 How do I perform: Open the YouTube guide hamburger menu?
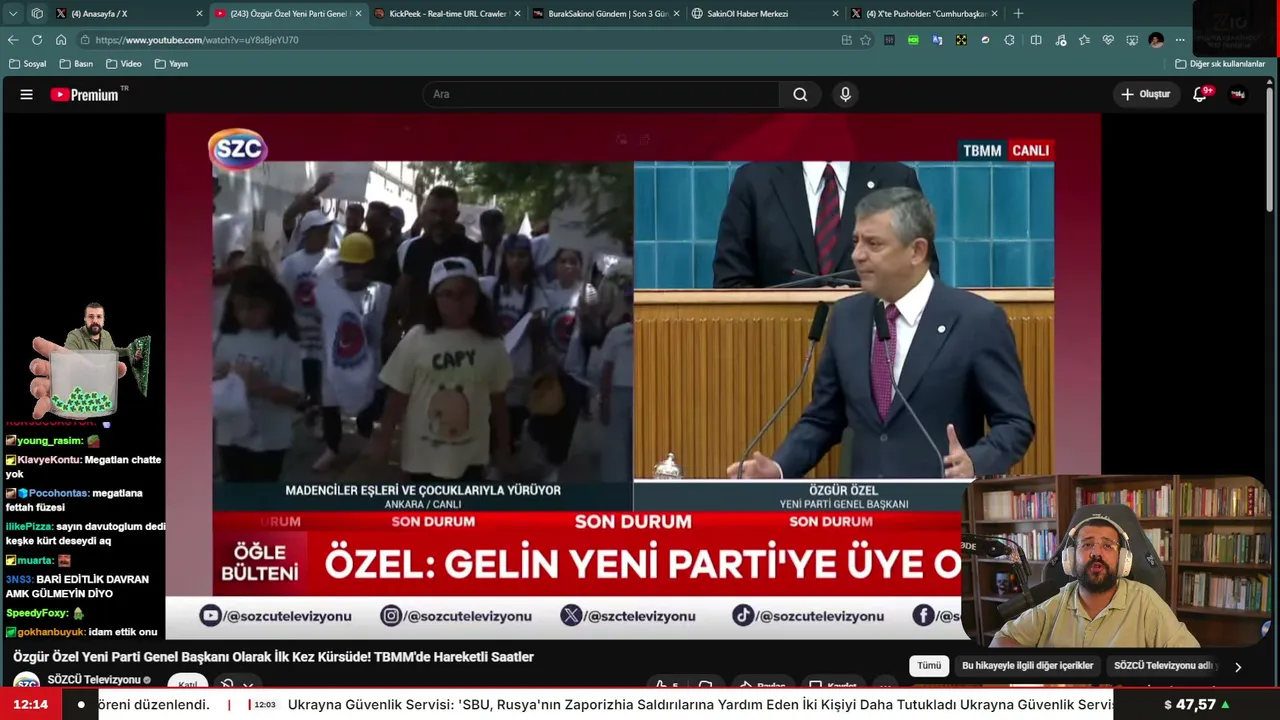point(27,94)
